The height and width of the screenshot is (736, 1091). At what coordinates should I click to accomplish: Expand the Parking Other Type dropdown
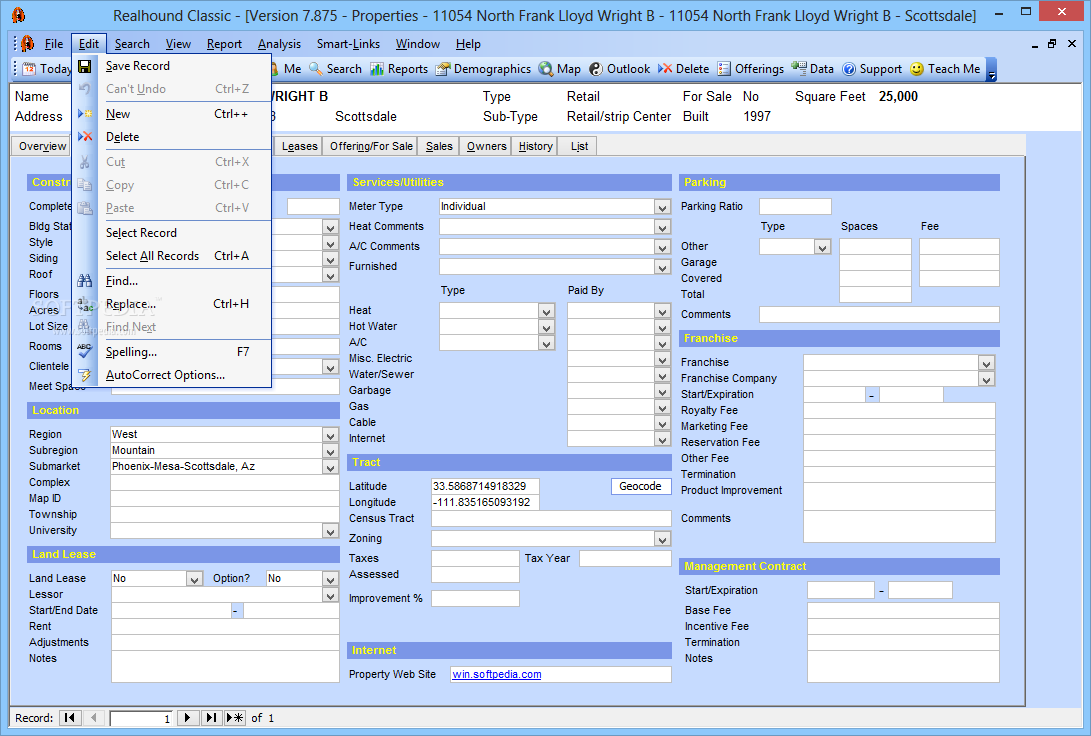[x=822, y=247]
